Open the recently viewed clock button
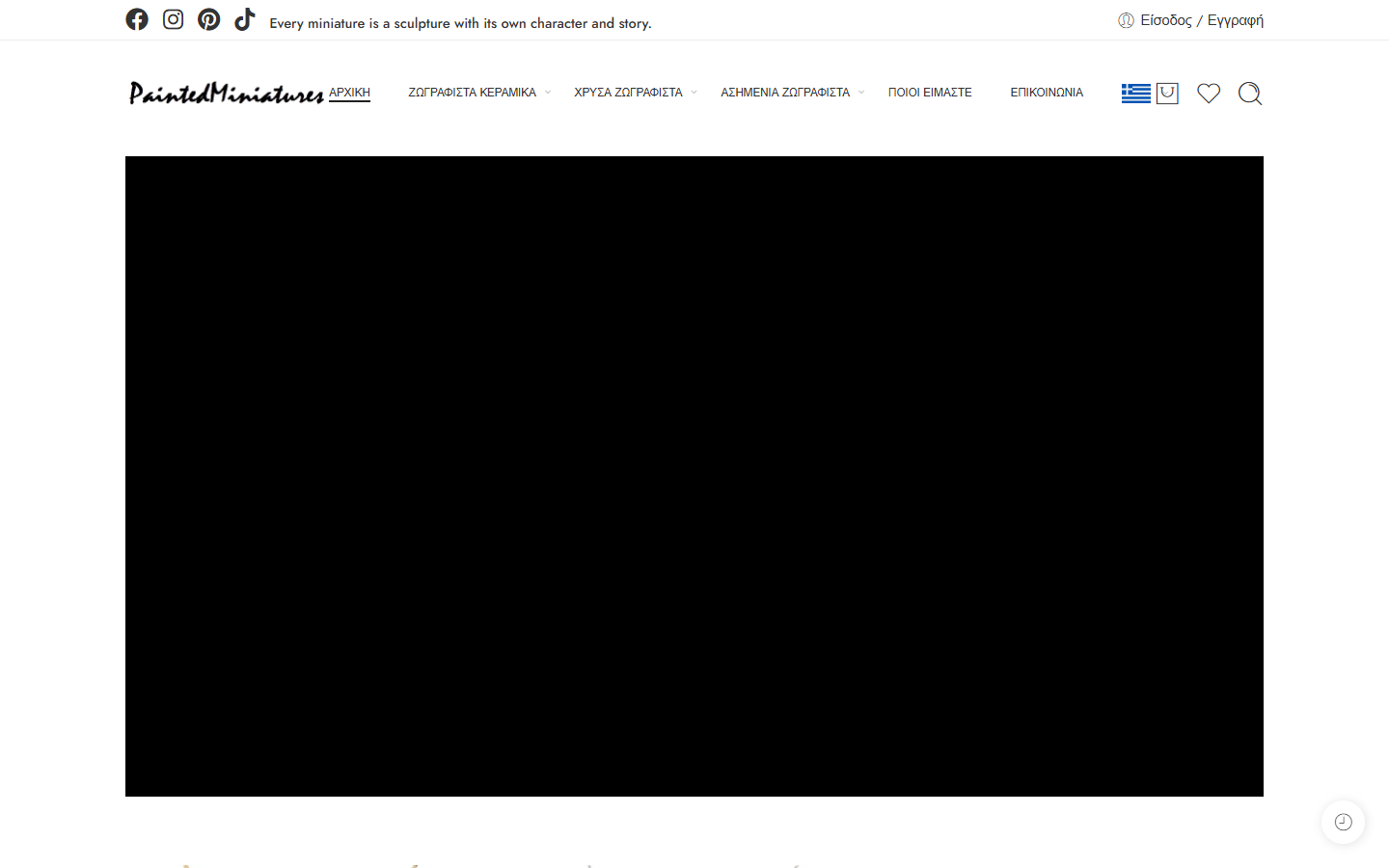This screenshot has width=1389, height=868. 1343,823
